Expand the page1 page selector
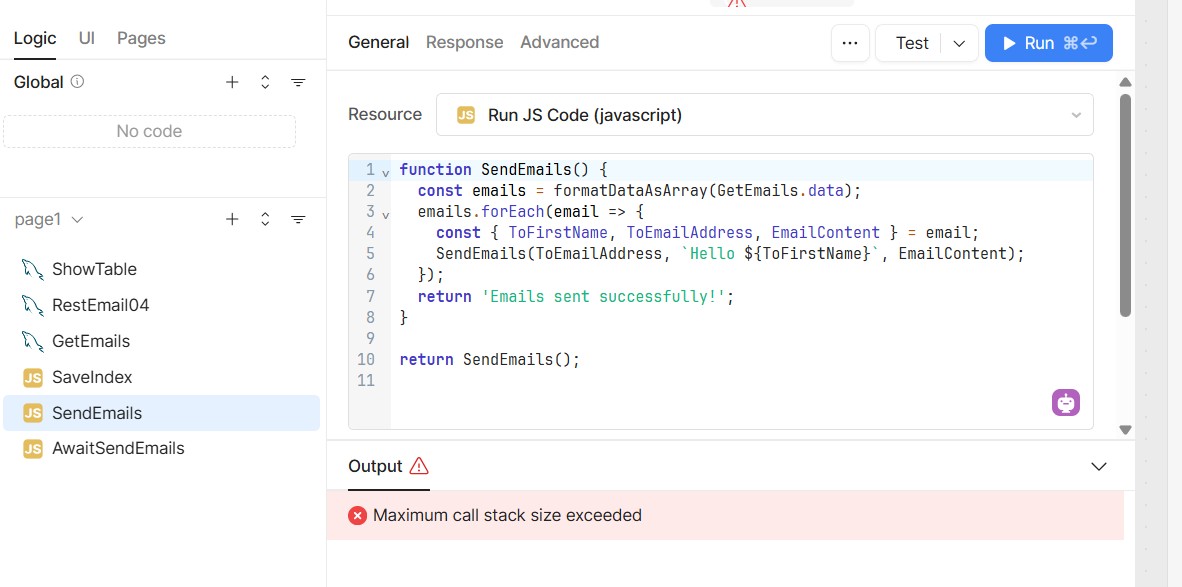The height and width of the screenshot is (587, 1182). [78, 219]
